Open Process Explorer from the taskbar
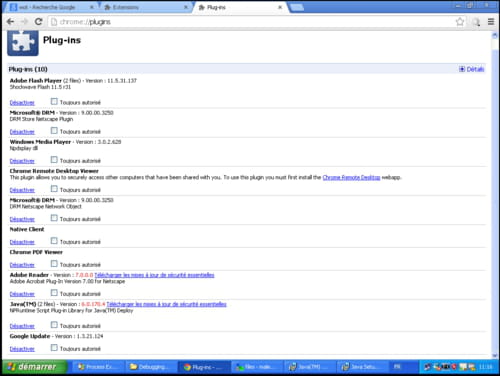 tap(97, 367)
